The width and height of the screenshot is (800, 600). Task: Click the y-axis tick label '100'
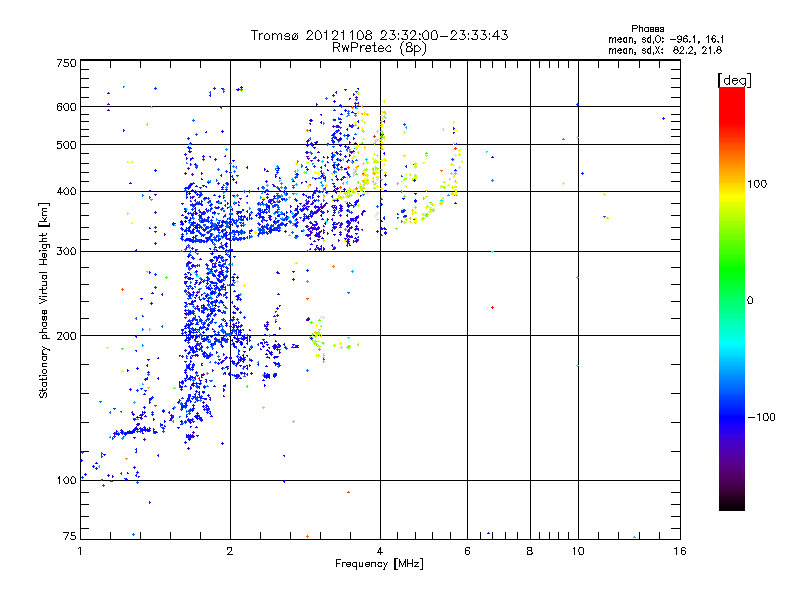tap(67, 481)
